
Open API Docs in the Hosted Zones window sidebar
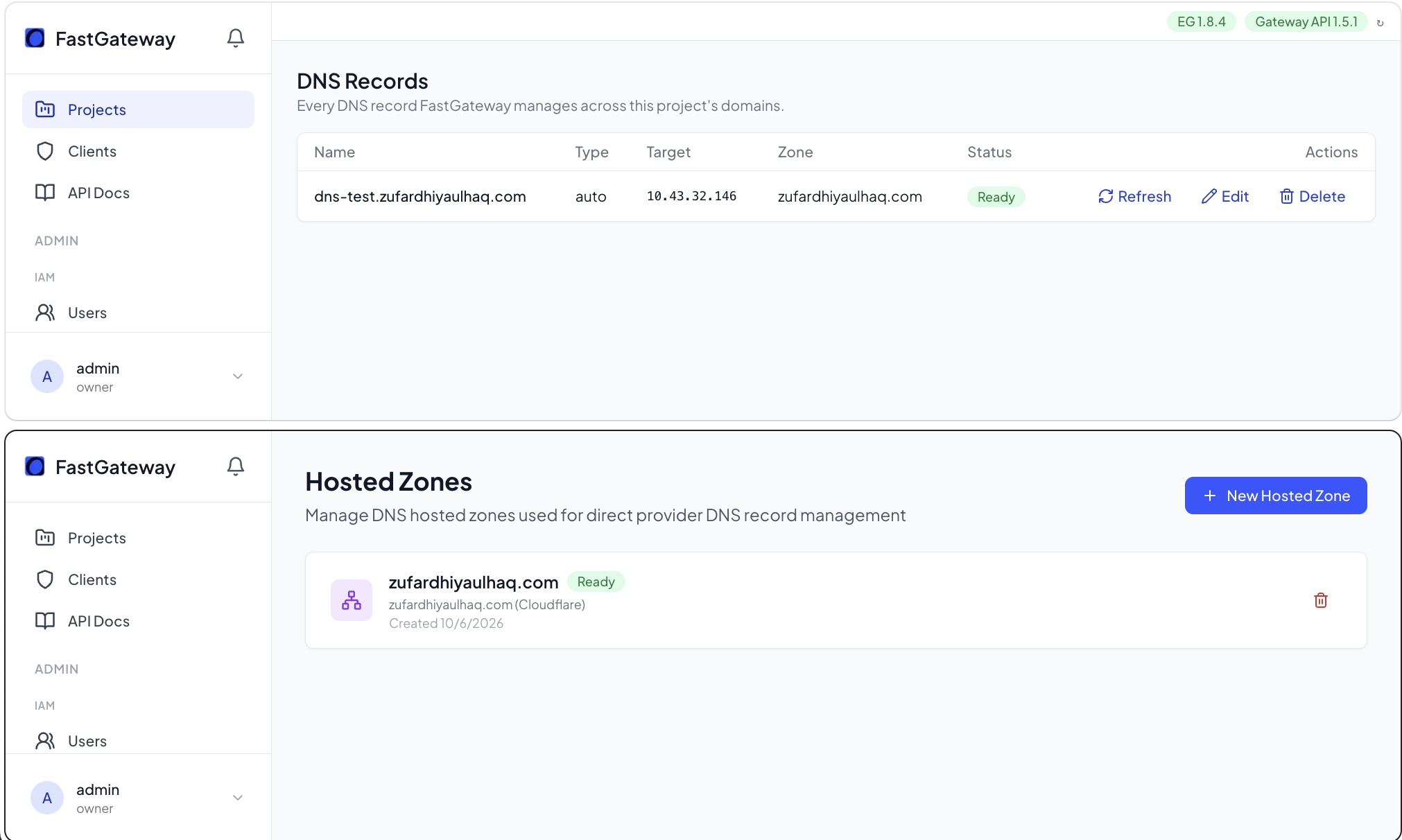[x=138, y=621]
